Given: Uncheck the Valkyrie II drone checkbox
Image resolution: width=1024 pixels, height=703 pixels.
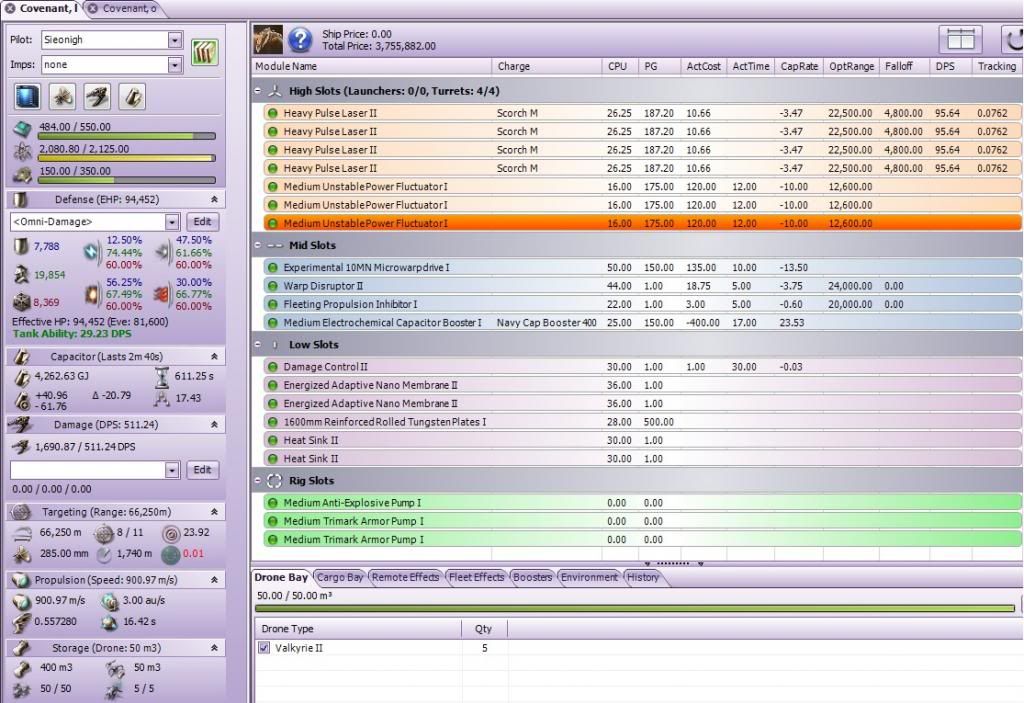Looking at the screenshot, I should pos(264,648).
